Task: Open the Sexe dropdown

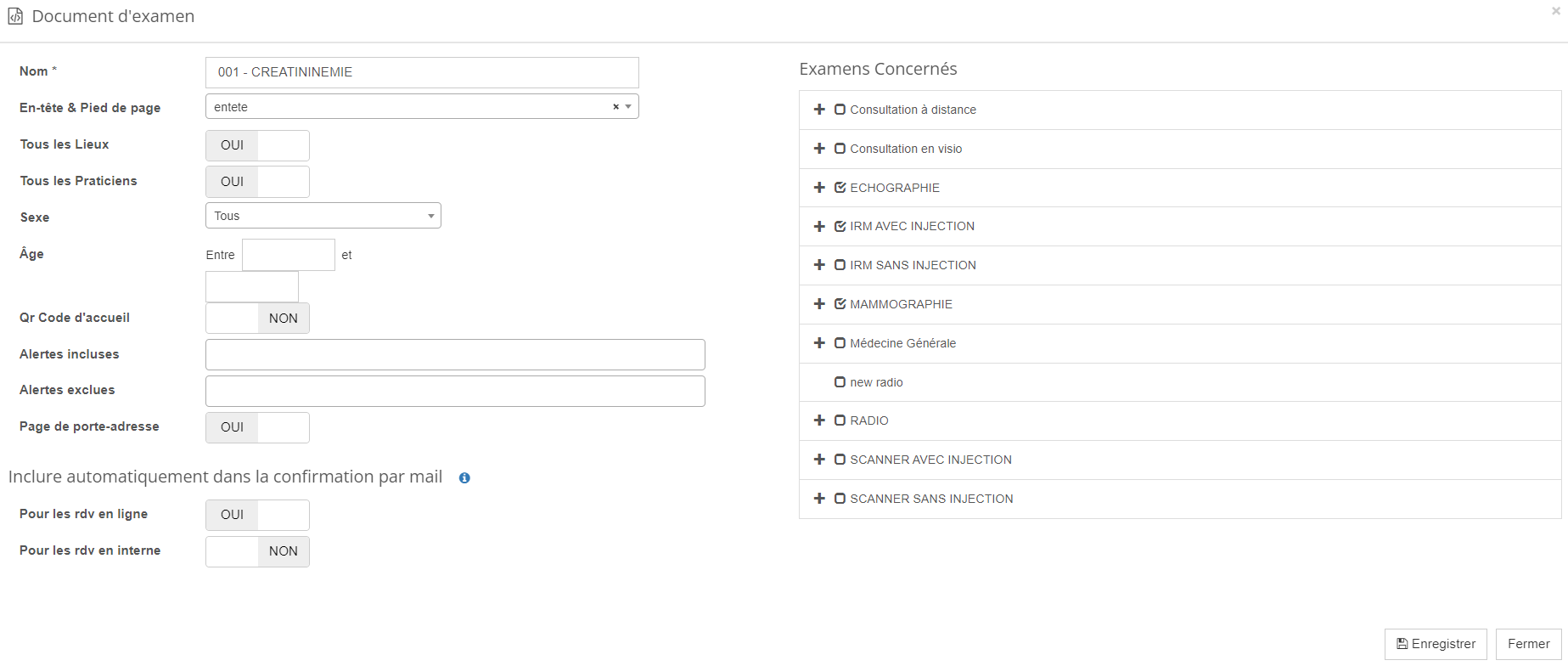Action: pyautogui.click(x=323, y=216)
